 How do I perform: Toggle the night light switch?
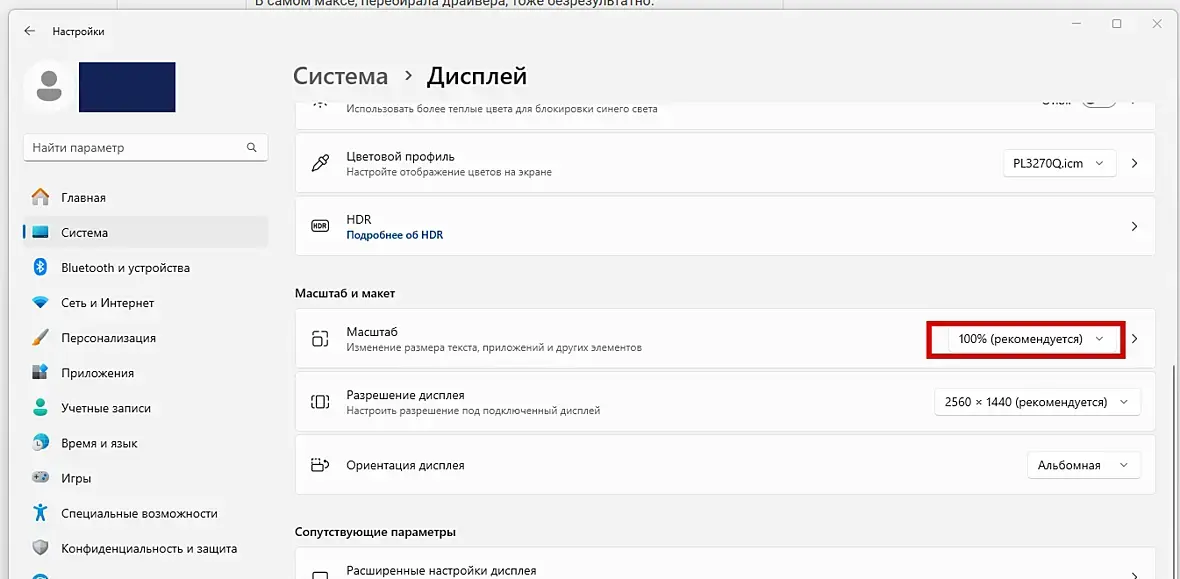[x=1098, y=102]
